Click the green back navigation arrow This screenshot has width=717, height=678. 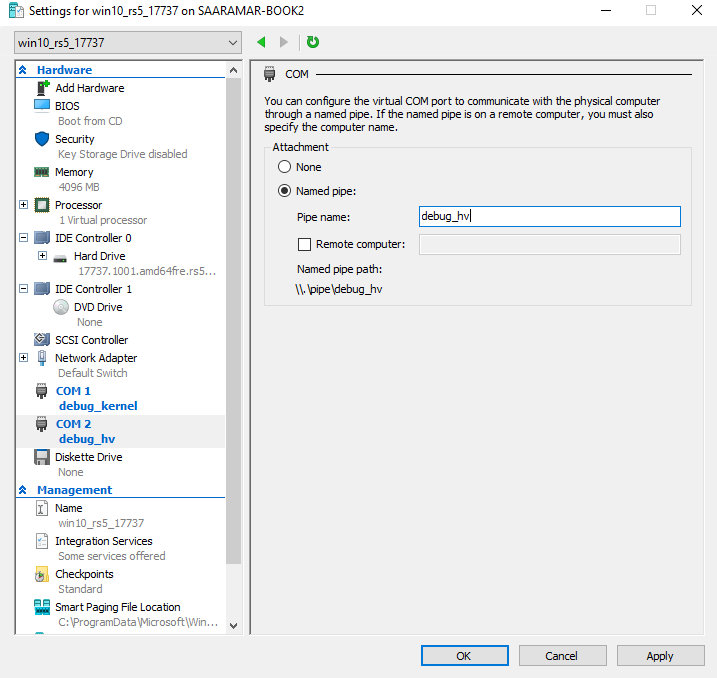tap(262, 42)
